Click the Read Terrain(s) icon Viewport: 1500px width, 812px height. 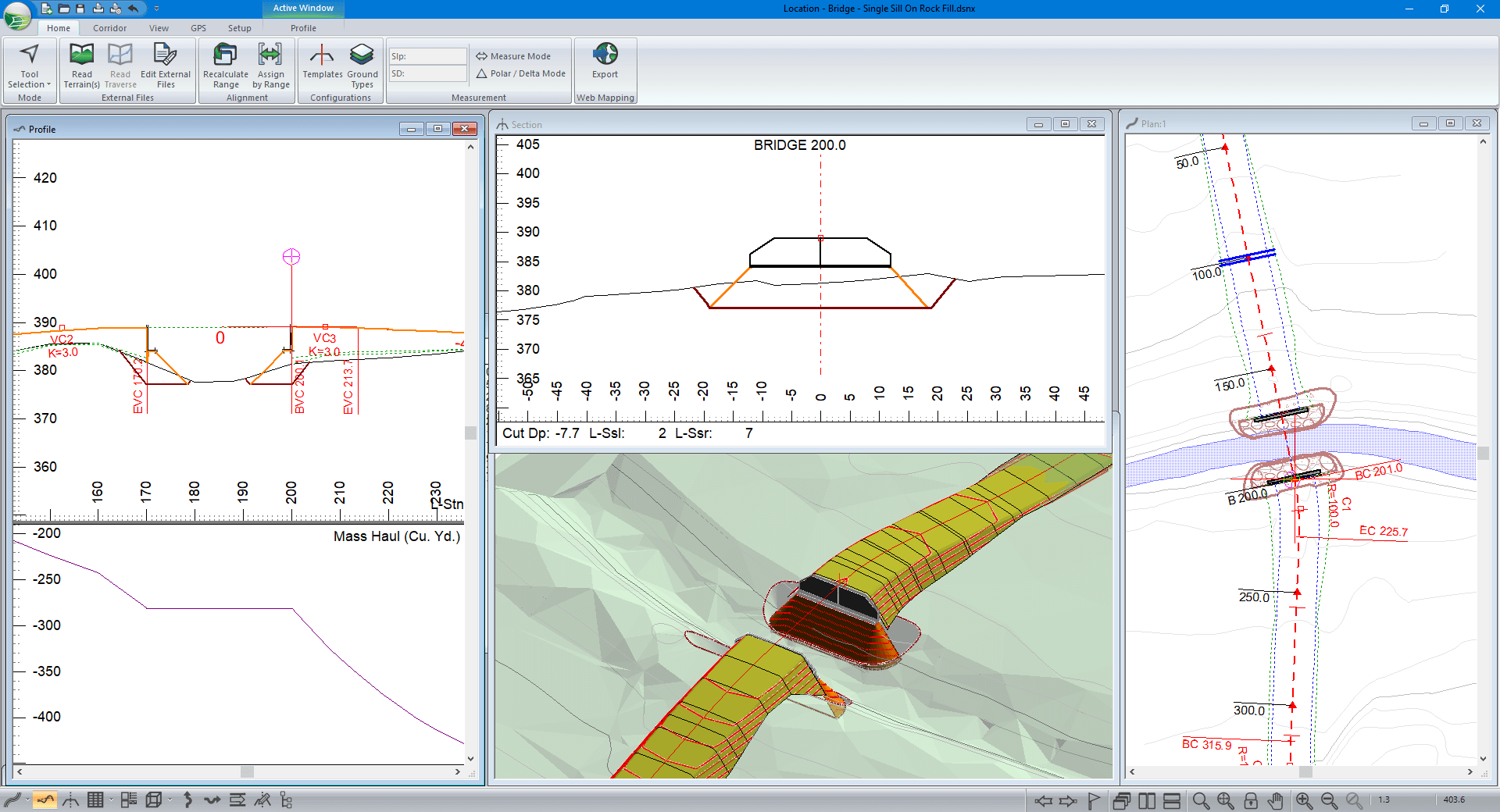[81, 65]
